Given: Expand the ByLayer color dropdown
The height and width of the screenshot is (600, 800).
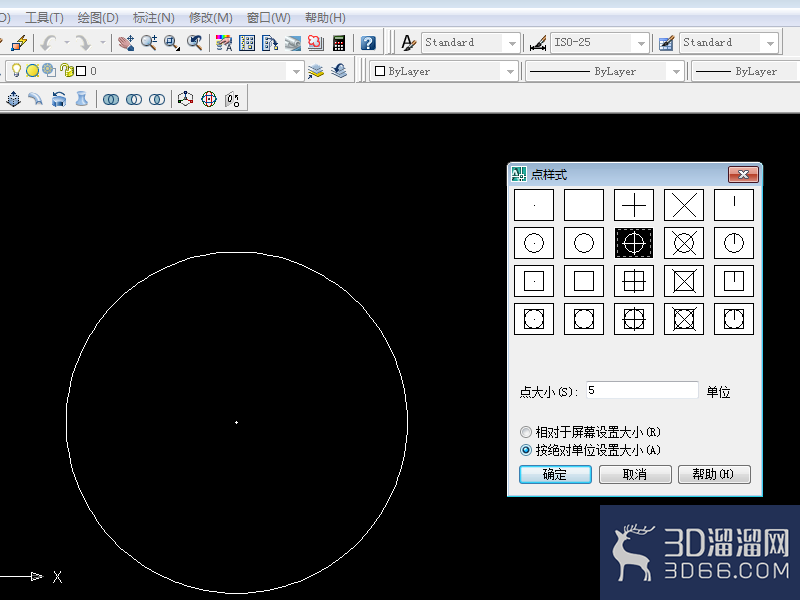Looking at the screenshot, I should click(x=510, y=71).
